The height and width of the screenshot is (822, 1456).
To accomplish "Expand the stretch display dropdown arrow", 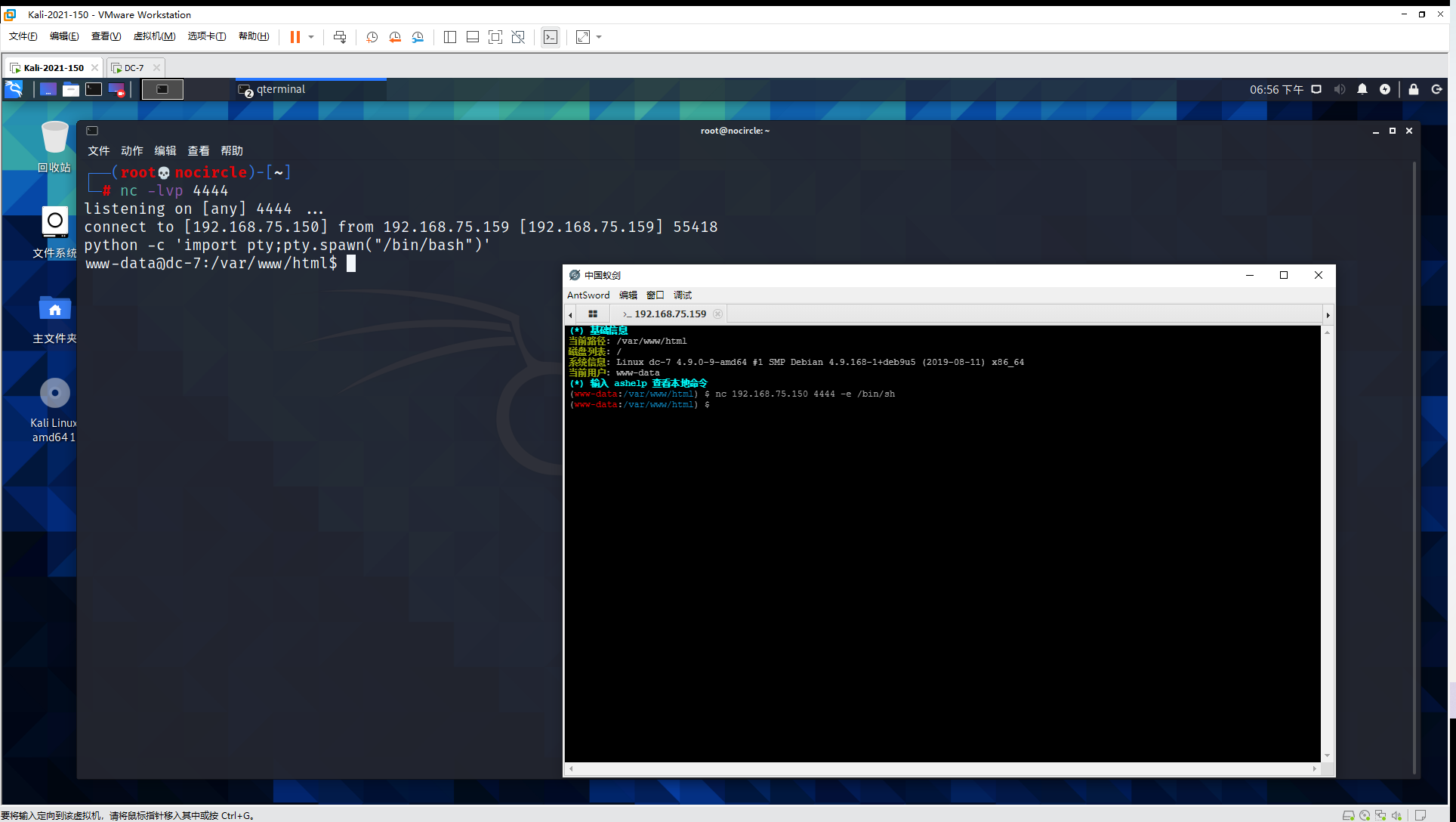I will click(x=599, y=37).
